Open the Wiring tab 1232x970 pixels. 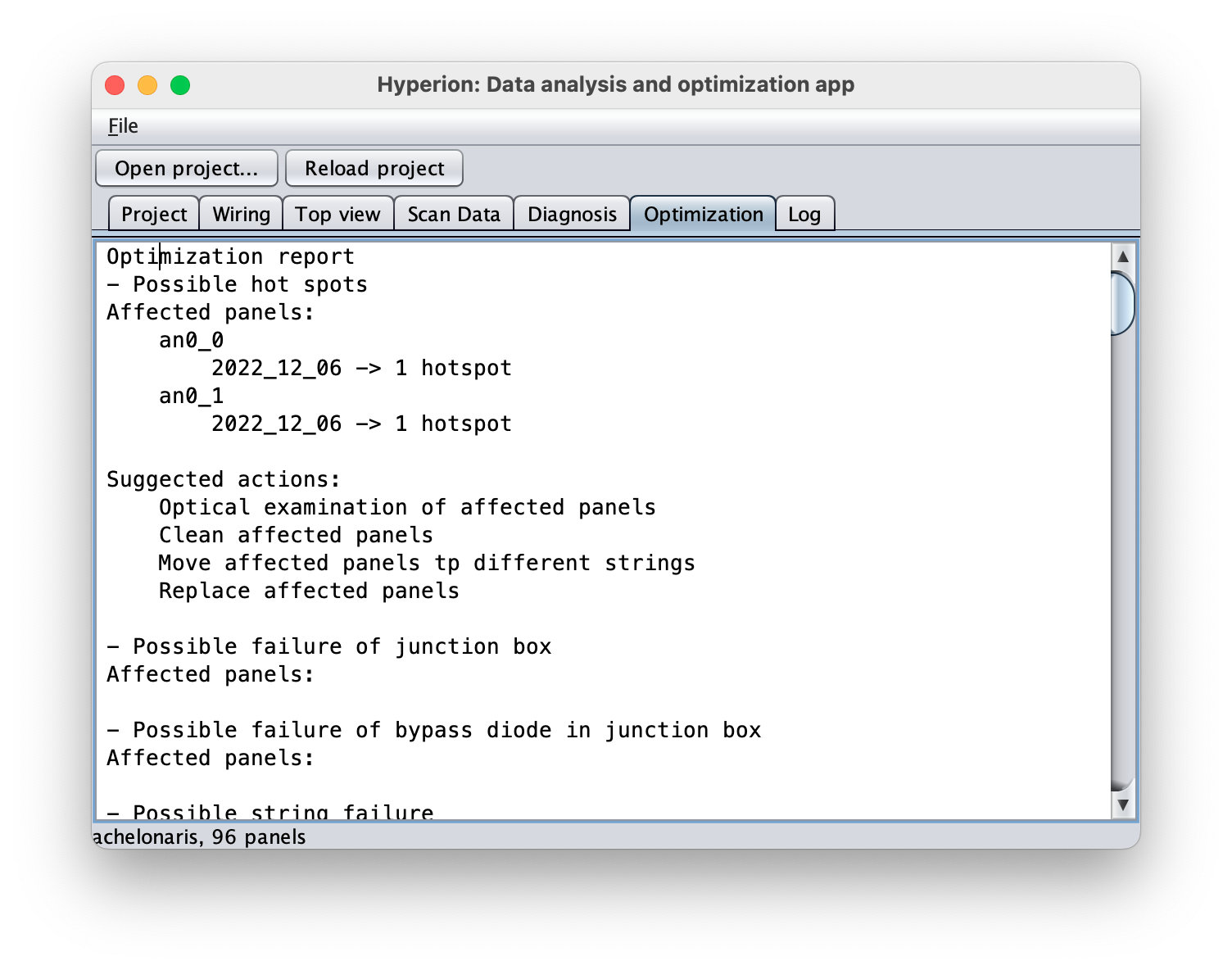point(241,214)
